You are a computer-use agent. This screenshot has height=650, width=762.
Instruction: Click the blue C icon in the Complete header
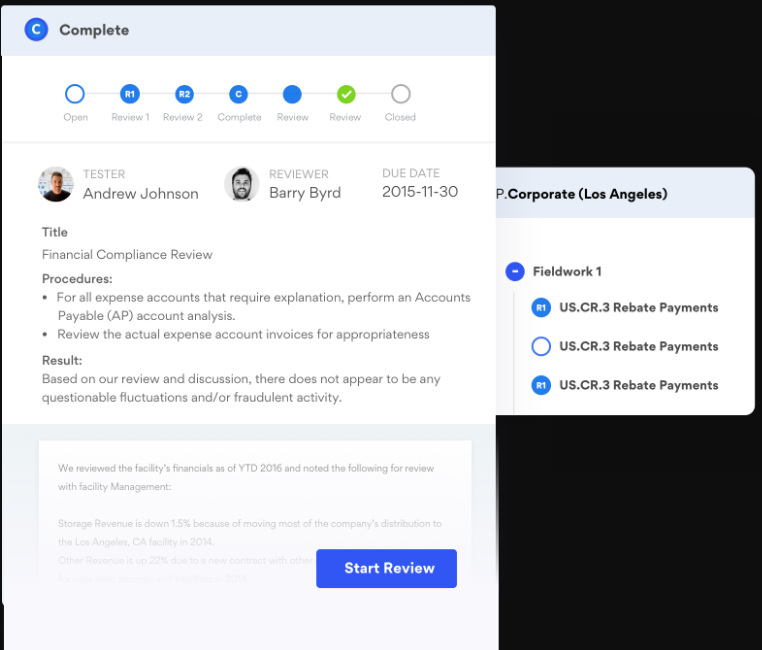coord(36,30)
